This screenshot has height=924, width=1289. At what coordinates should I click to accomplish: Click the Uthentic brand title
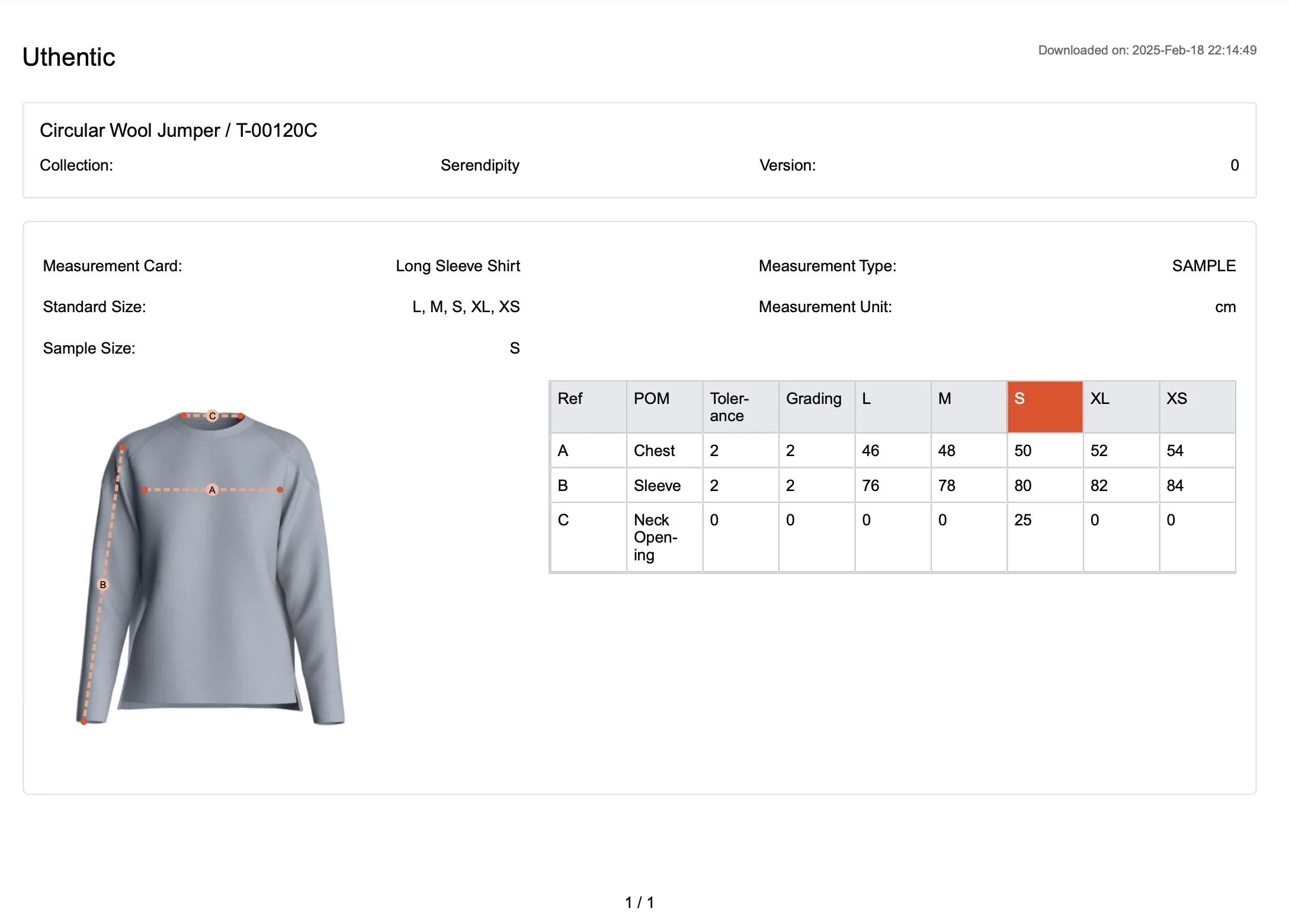pyautogui.click(x=69, y=57)
